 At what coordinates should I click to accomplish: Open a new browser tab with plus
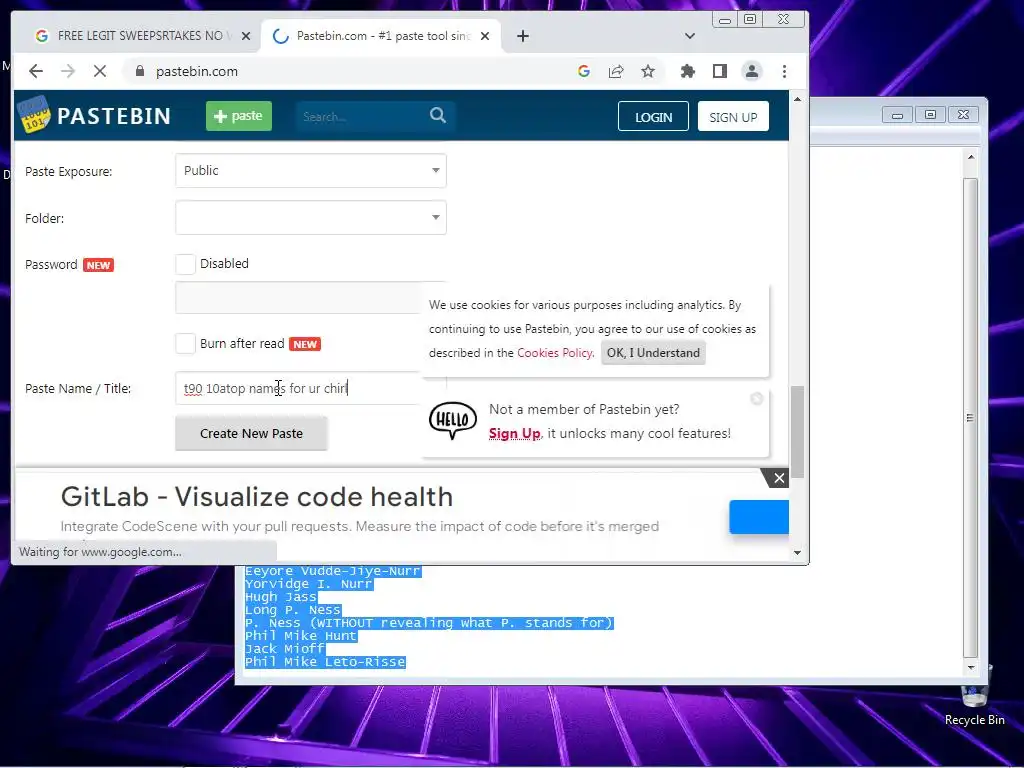tap(522, 36)
